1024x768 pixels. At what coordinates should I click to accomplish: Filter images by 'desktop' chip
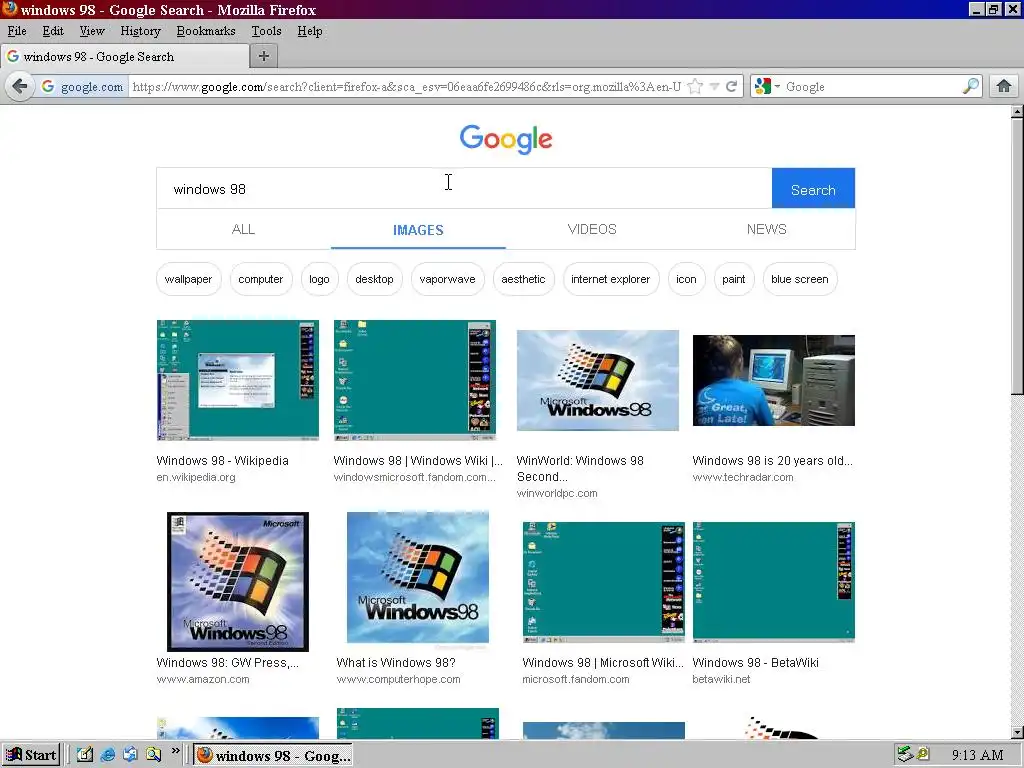click(374, 279)
